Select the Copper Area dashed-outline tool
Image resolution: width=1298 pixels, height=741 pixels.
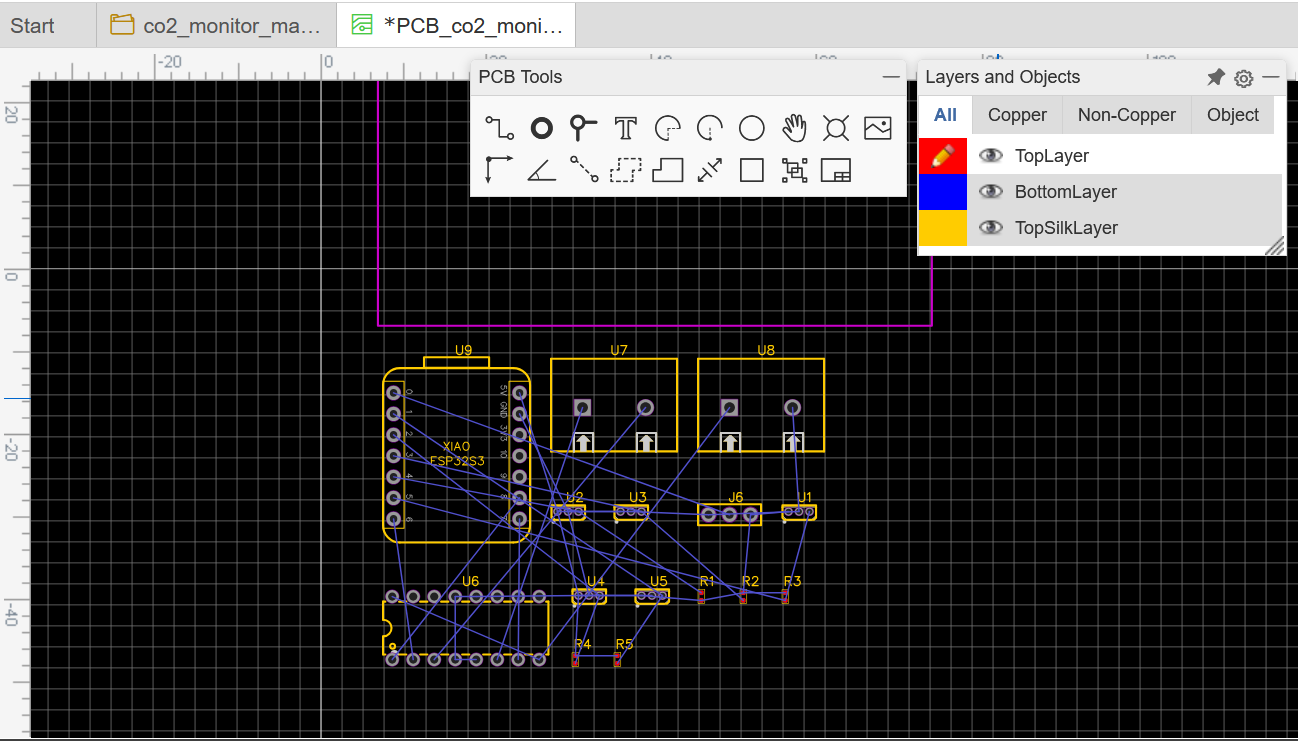pos(625,170)
